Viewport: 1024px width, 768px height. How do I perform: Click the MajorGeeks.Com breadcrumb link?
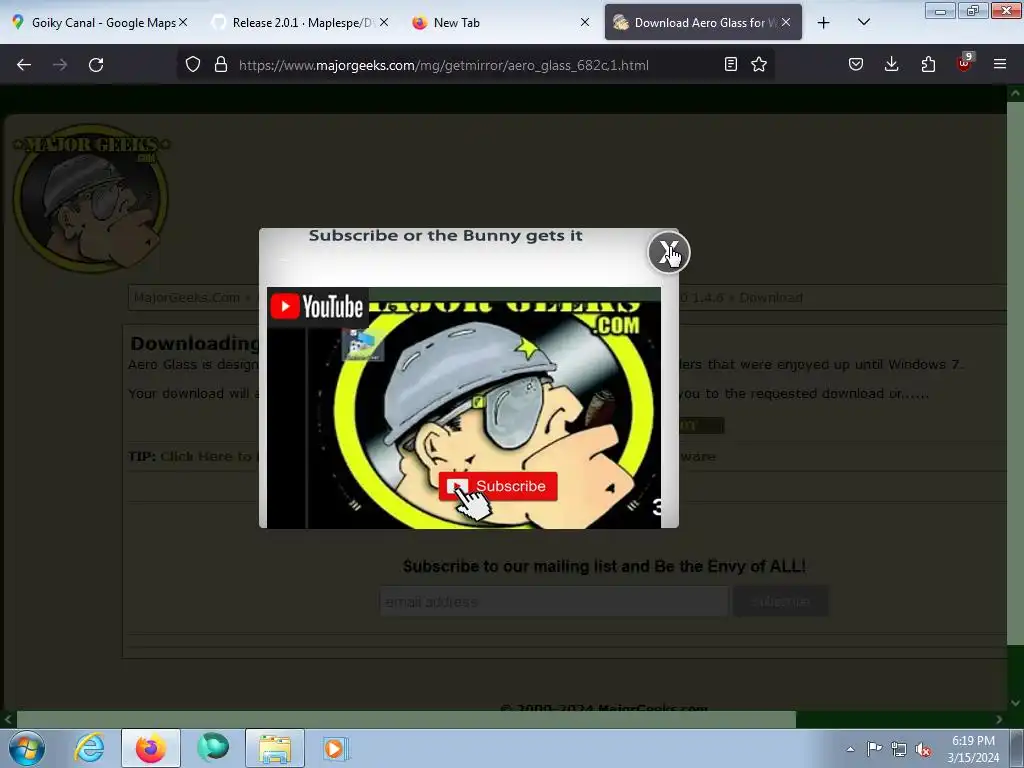(187, 298)
